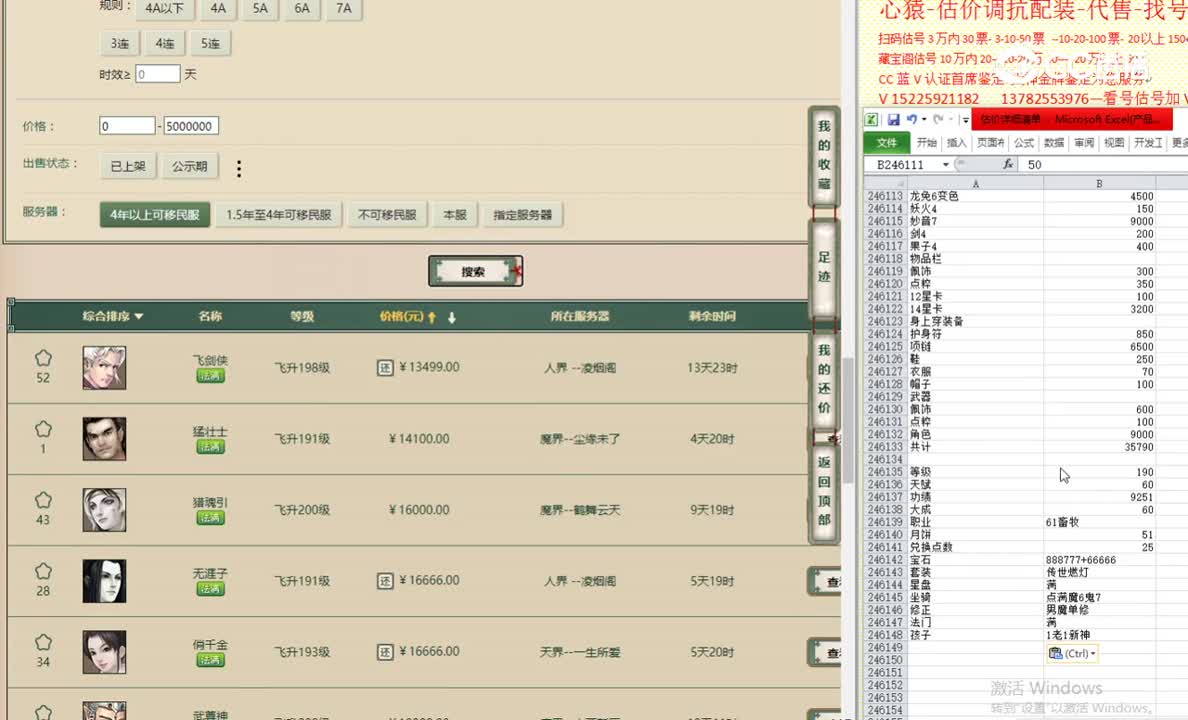Image resolution: width=1188 pixels, height=720 pixels.
Task: Sort price descending with the white down arrow
Action: coord(452,318)
